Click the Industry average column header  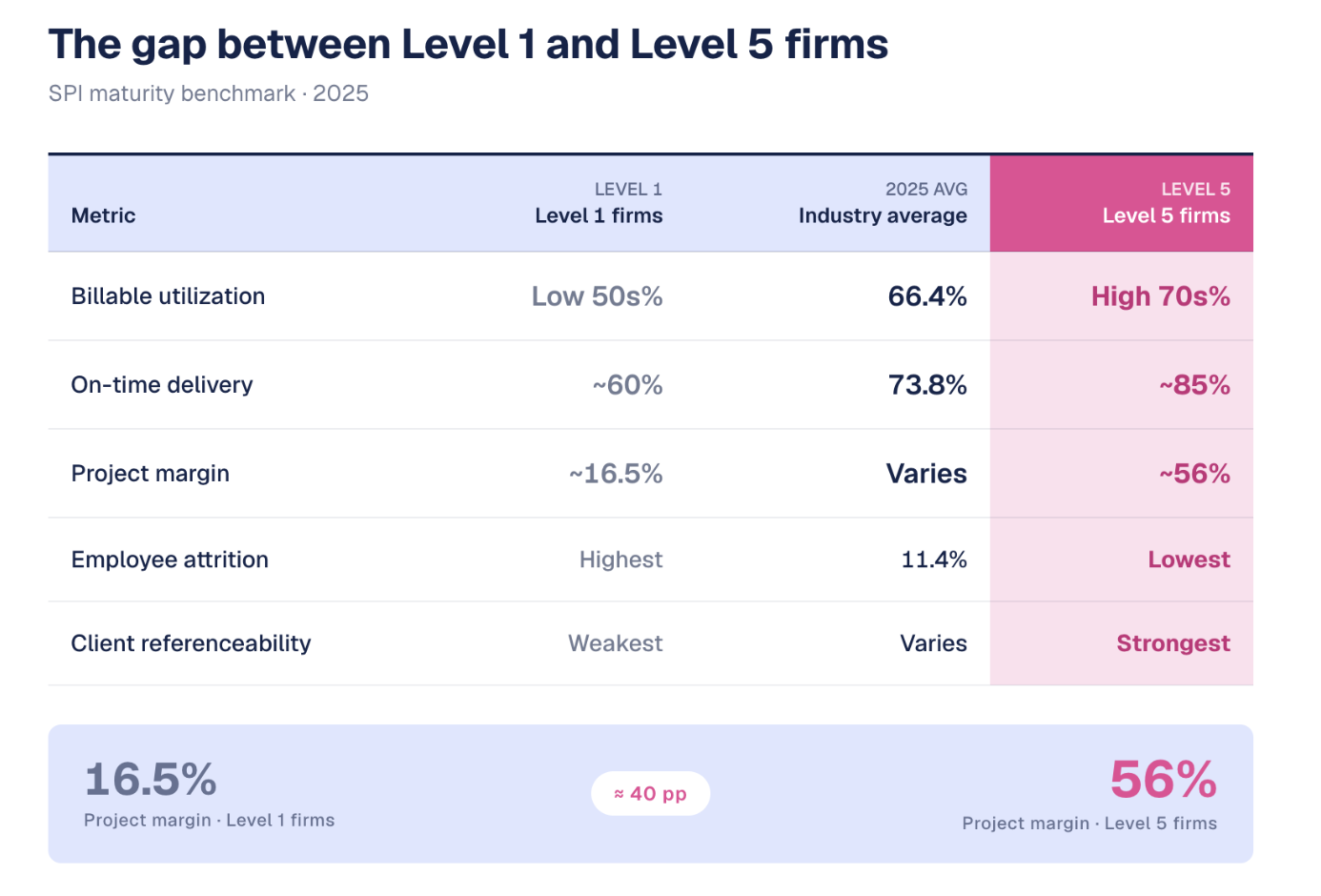(x=882, y=215)
